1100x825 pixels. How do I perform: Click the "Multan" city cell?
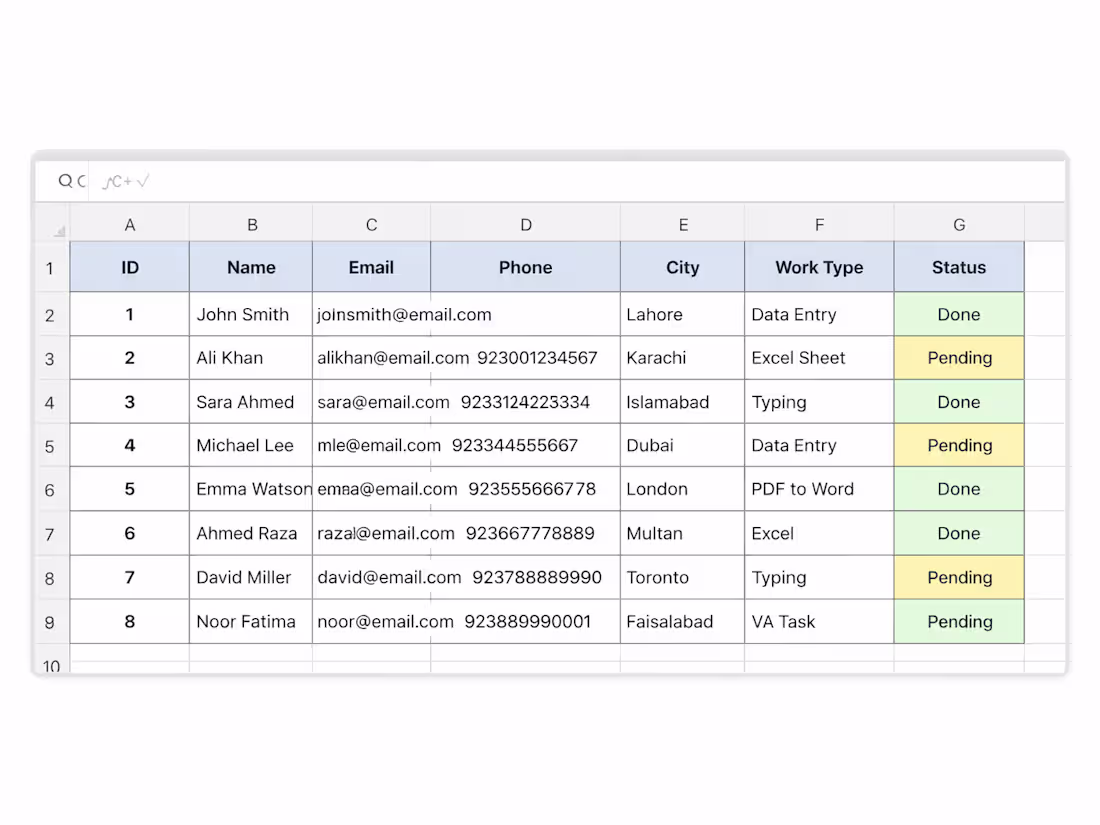tap(683, 533)
